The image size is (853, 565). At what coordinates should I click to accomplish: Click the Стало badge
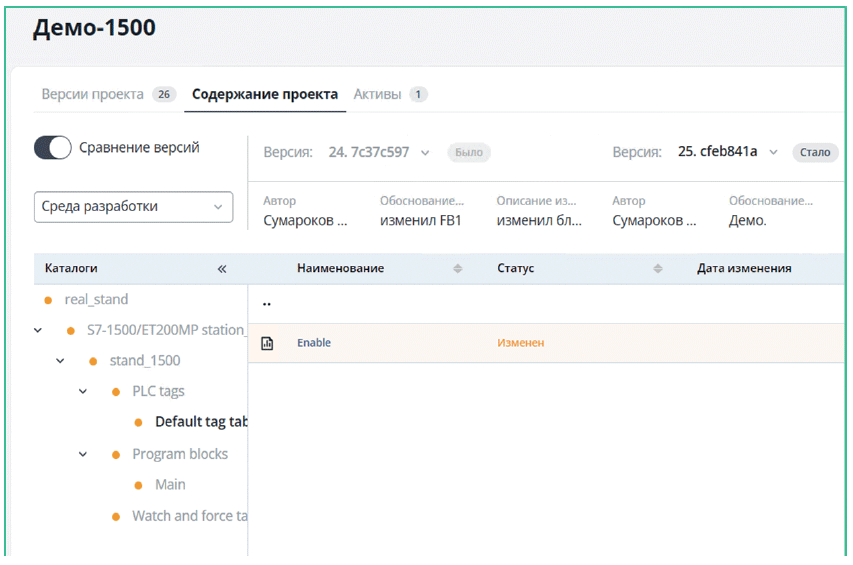click(x=815, y=152)
